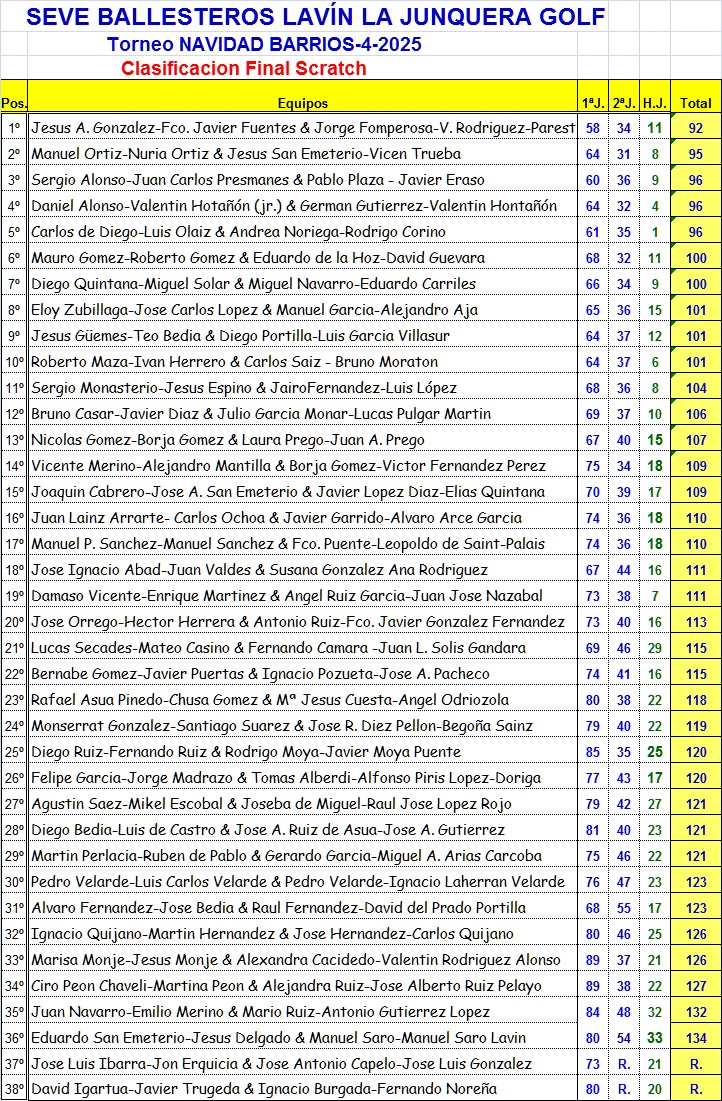Click position cell '38º'

[x=14, y=1089]
